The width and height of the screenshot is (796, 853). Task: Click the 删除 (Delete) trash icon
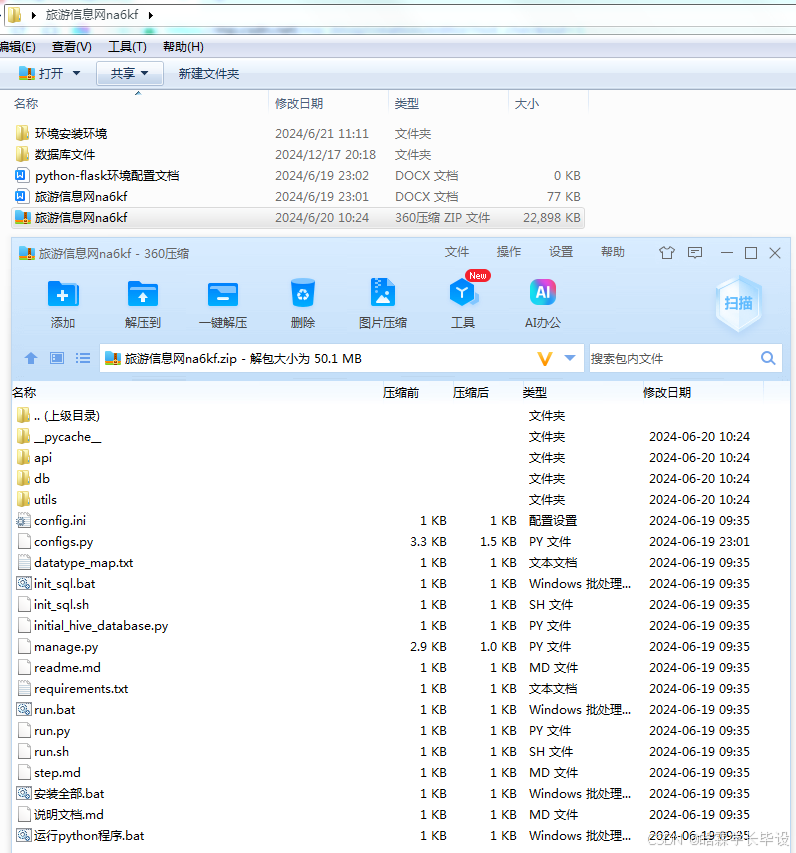click(303, 294)
